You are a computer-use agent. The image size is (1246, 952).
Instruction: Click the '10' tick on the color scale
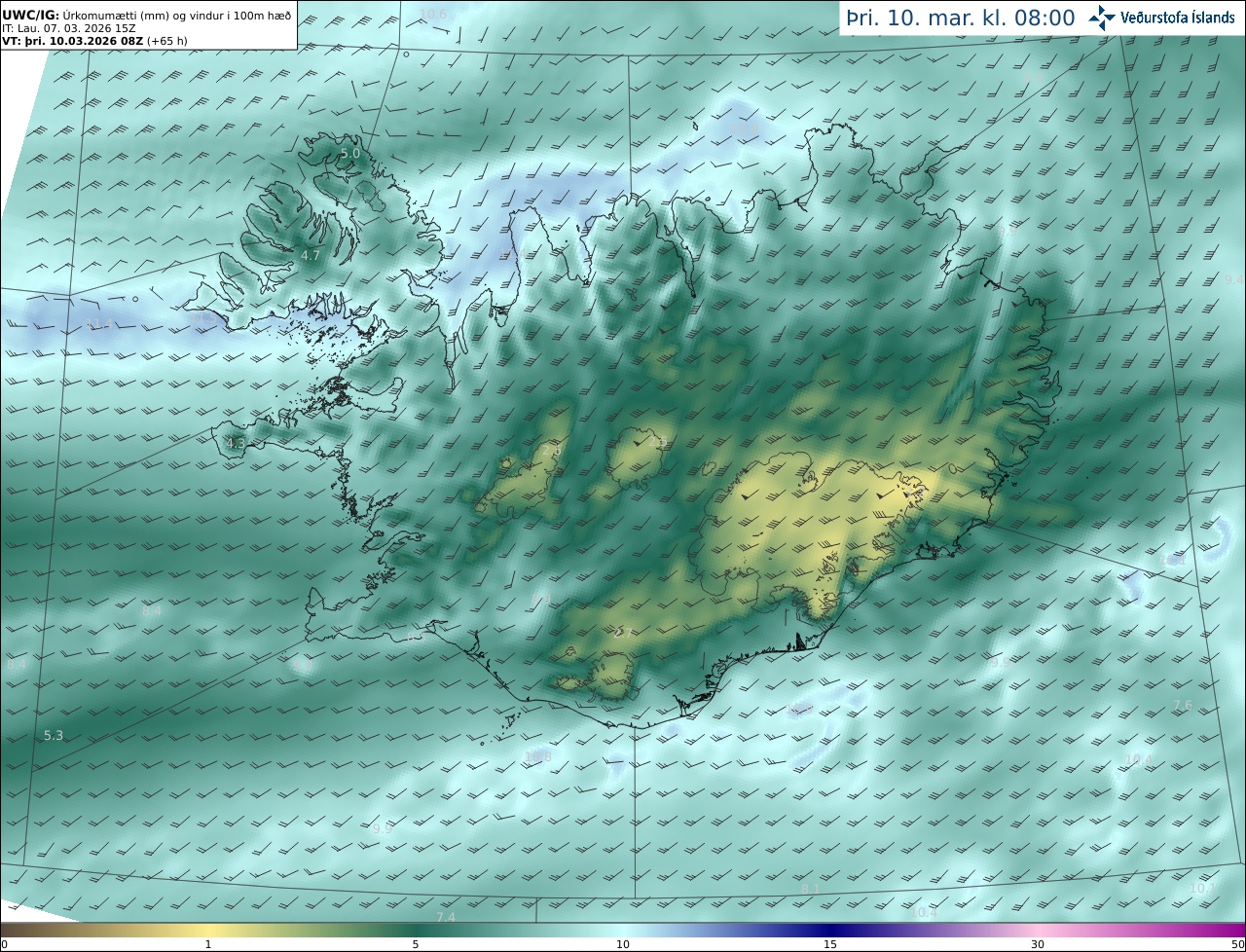click(x=623, y=945)
